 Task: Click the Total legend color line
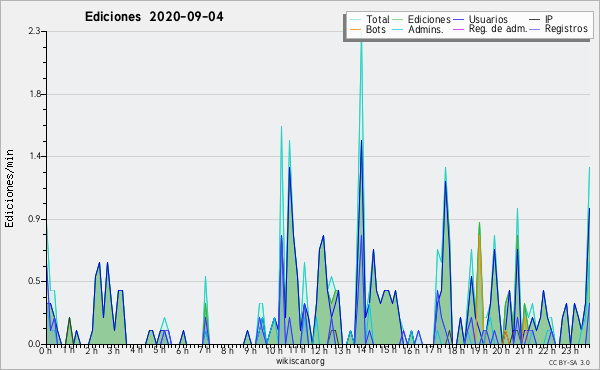tap(355, 20)
